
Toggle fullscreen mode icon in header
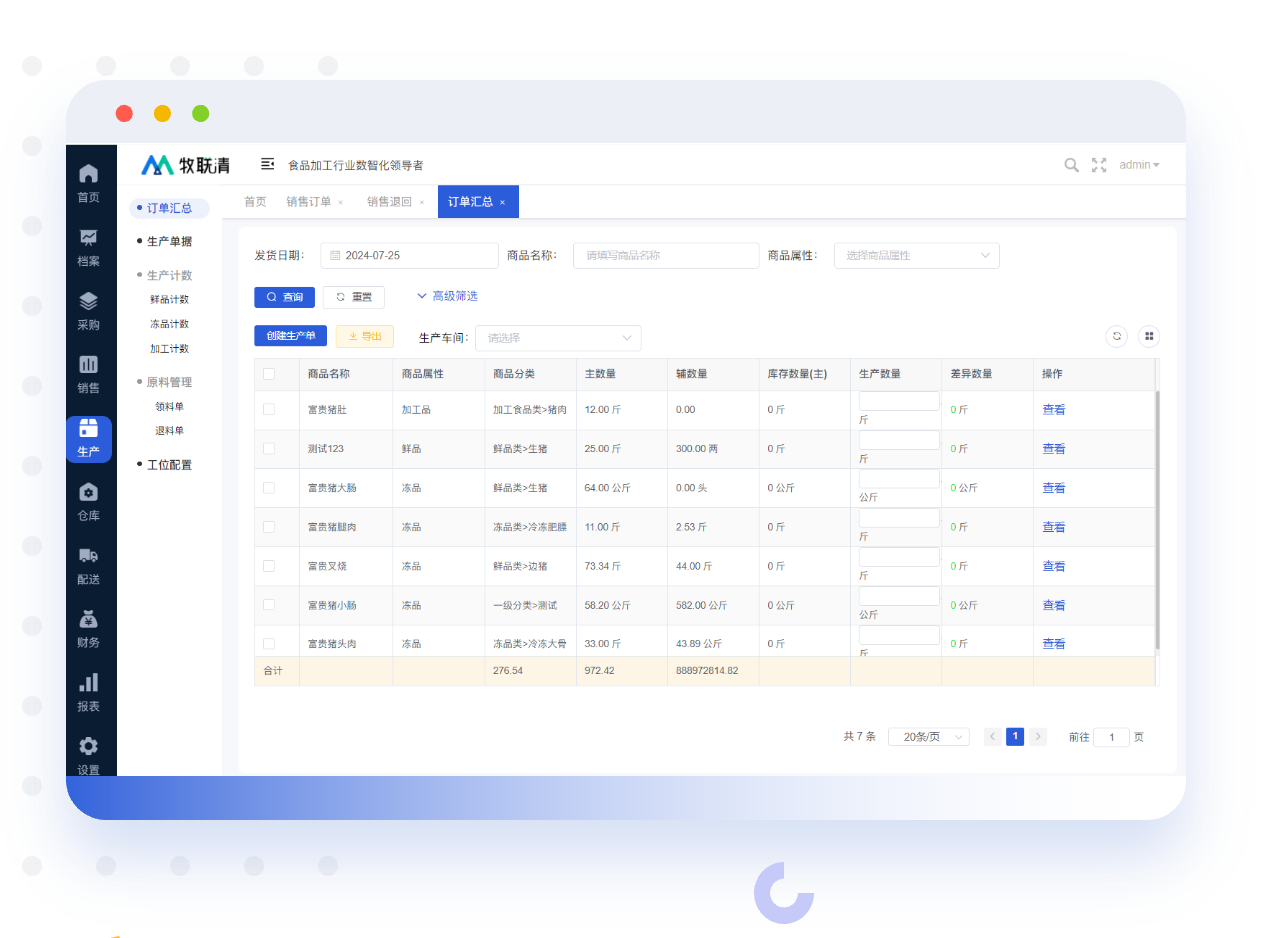point(1099,165)
